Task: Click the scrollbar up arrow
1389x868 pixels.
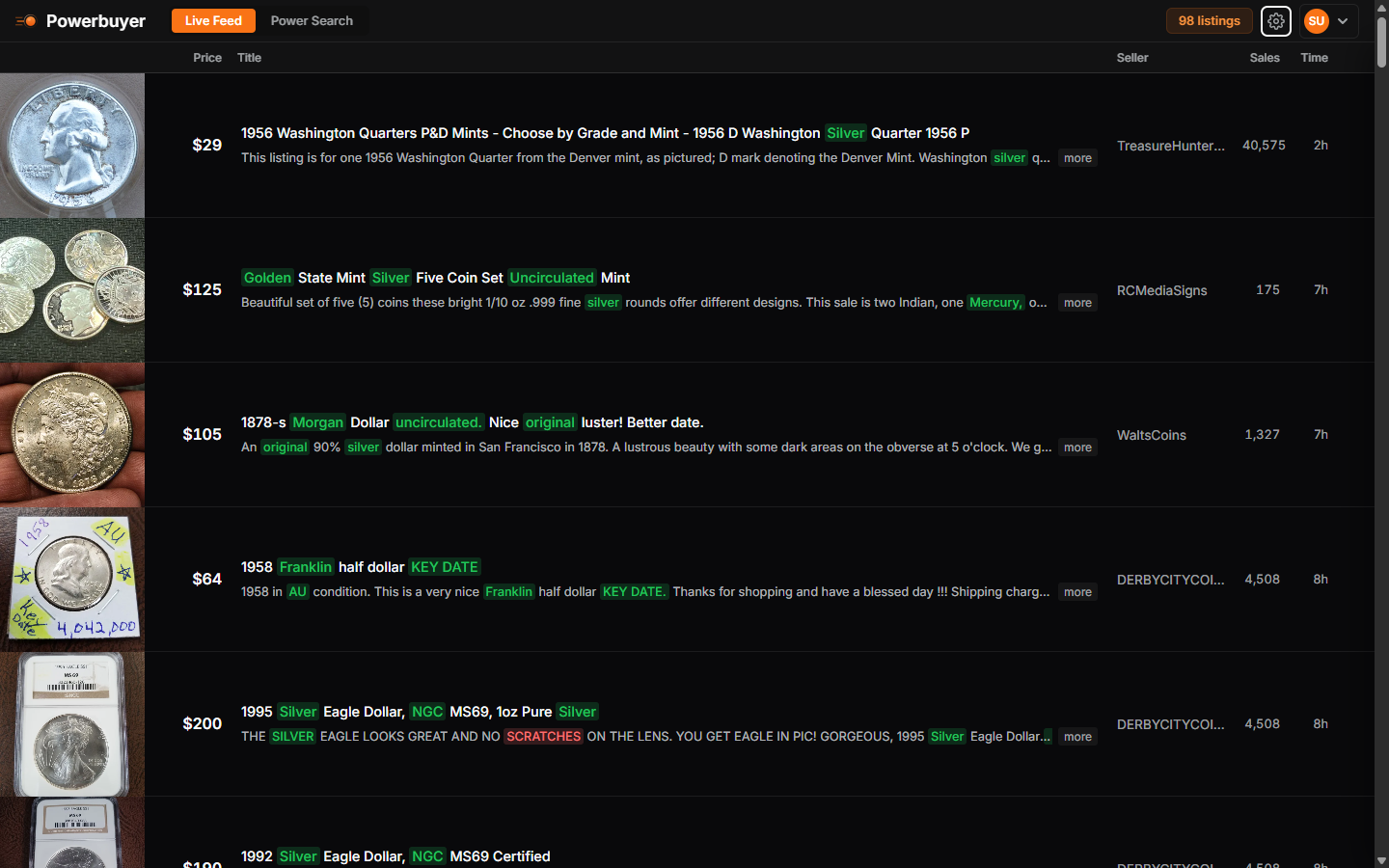Action: click(1381, 7)
